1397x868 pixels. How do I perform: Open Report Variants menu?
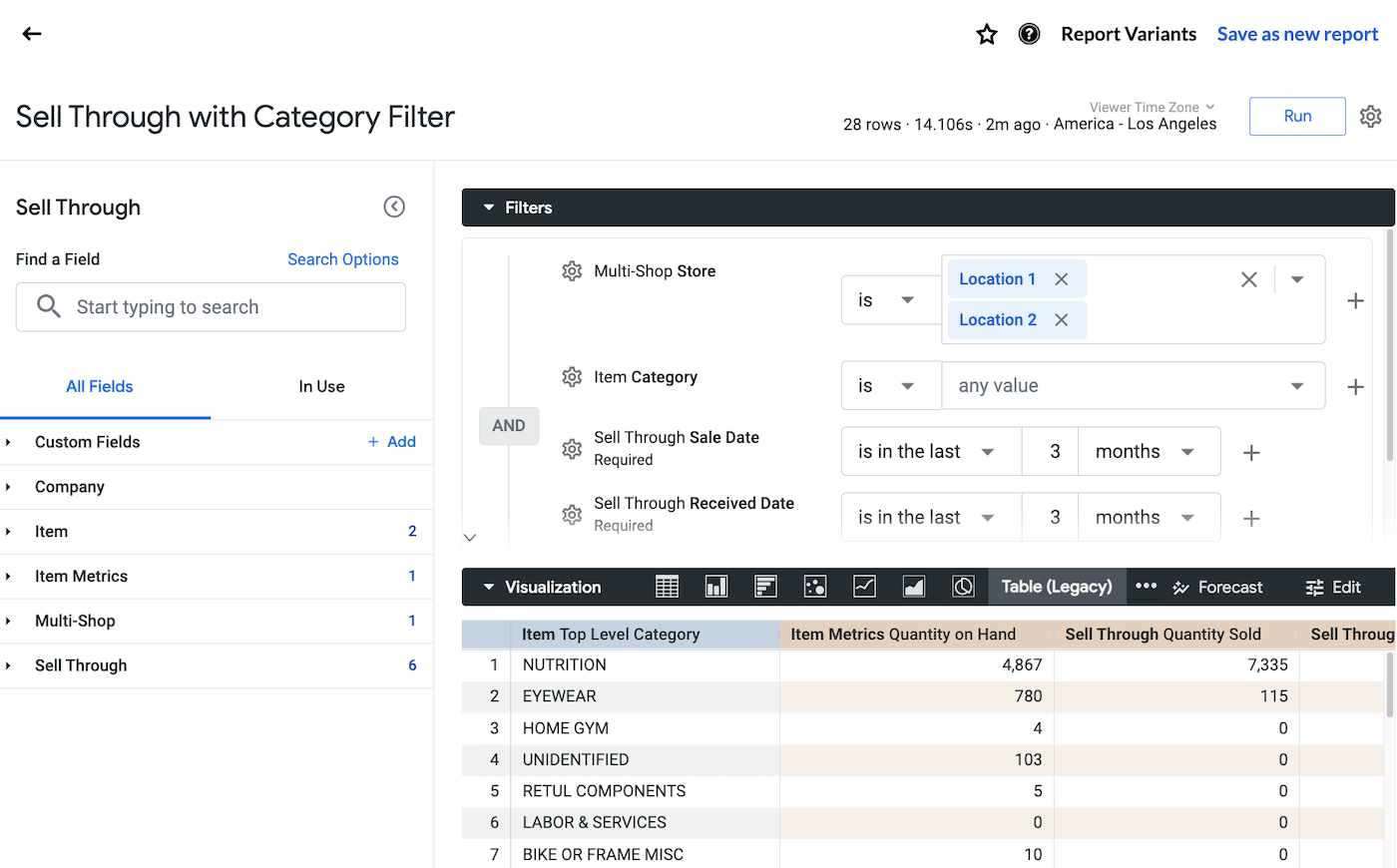tap(1129, 33)
